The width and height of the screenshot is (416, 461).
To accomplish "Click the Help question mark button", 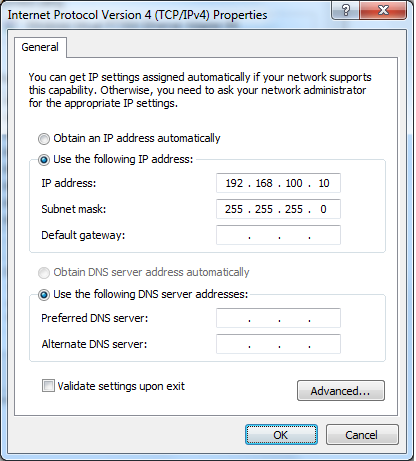I will point(346,10).
